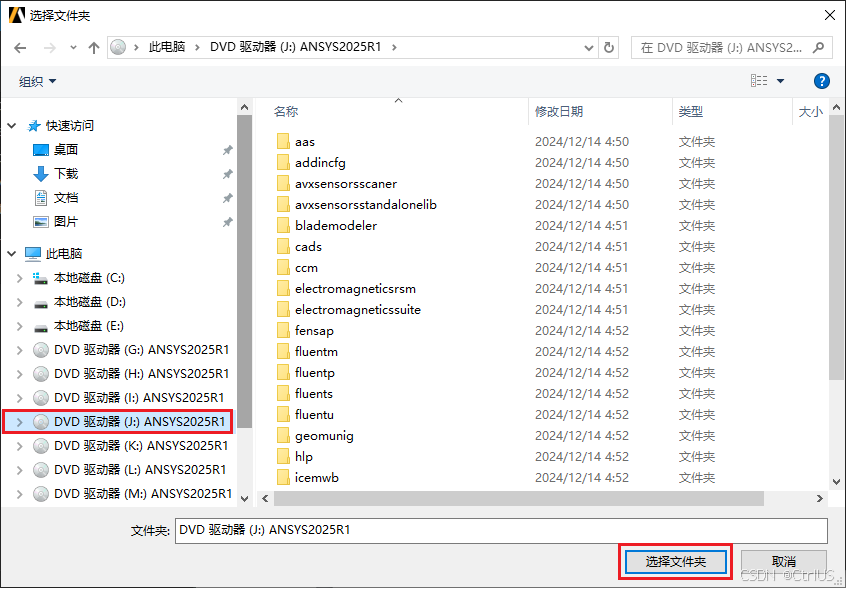Select DVD 驱动器 (M:) ANSYS2025R1

click(143, 494)
